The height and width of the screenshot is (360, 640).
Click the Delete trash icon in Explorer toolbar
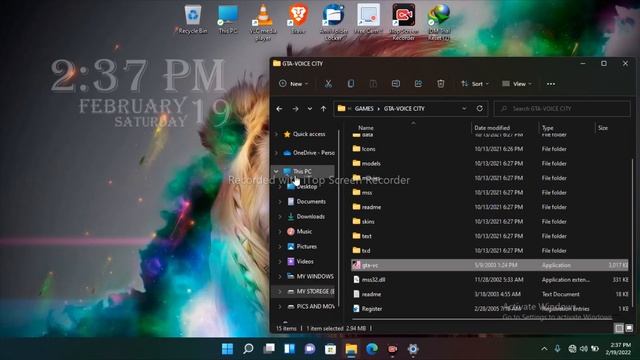pyautogui.click(x=441, y=84)
